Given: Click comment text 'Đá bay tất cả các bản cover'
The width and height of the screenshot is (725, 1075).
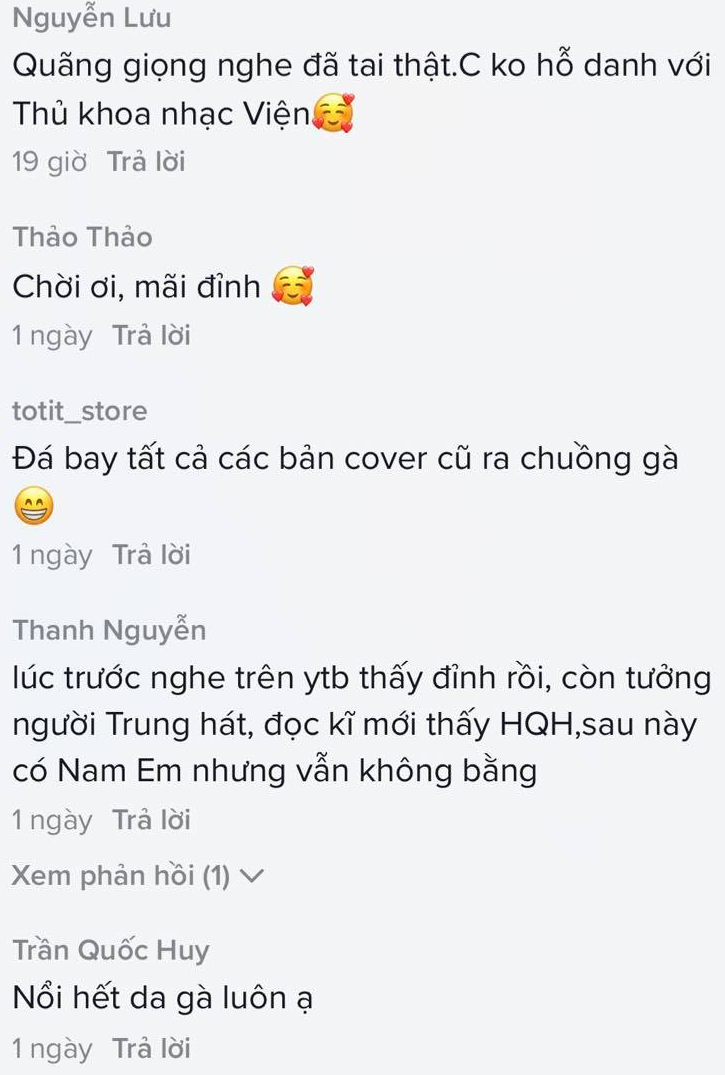Looking at the screenshot, I should click(219, 459).
